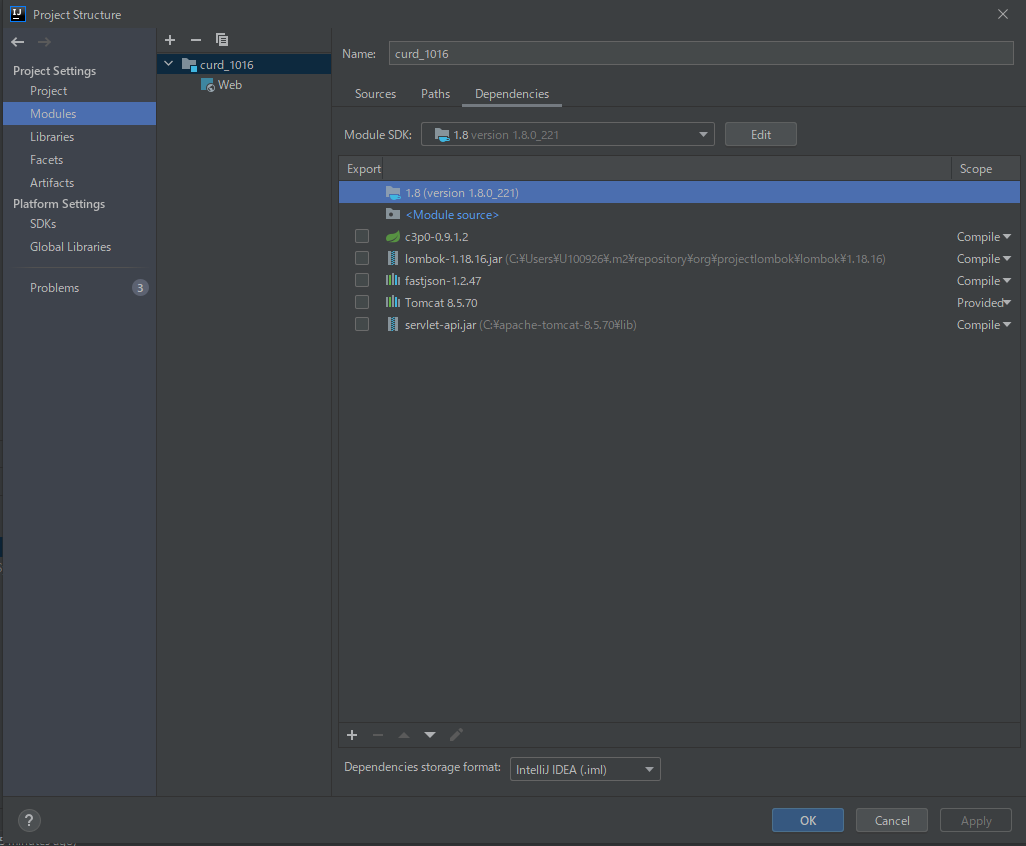Click the Edit SDK button
The width and height of the screenshot is (1026, 846).
click(760, 134)
